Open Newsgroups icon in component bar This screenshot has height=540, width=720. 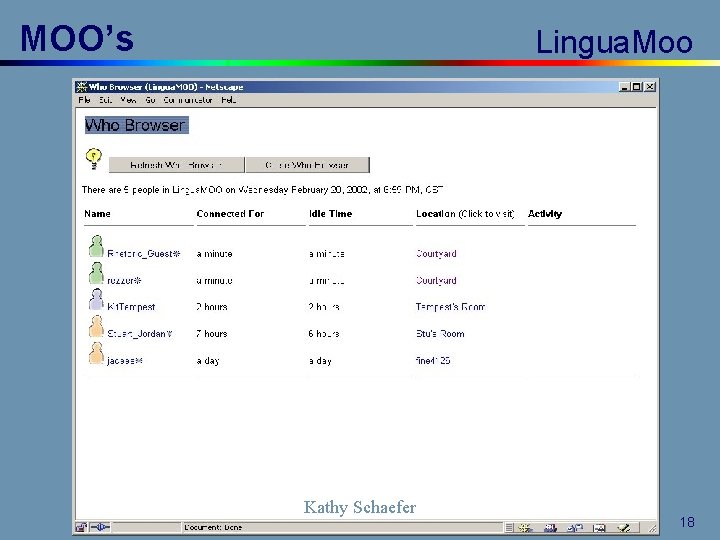tap(575, 528)
